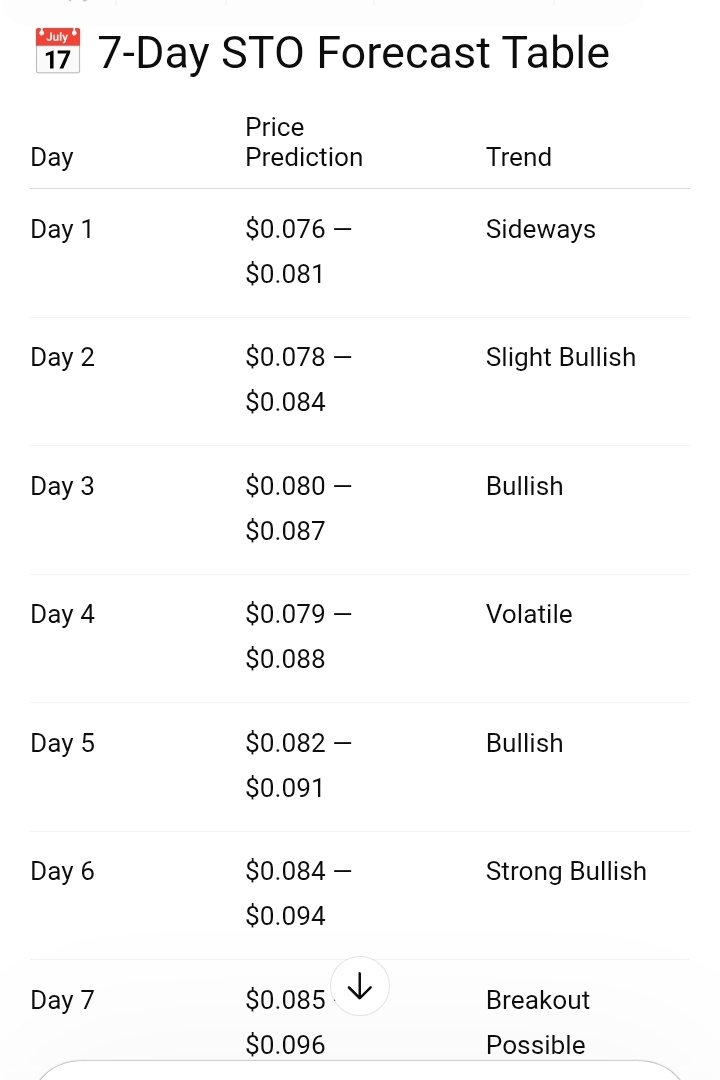This screenshot has width=720, height=1080.
Task: Click the Volatile trend cell
Action: (529, 614)
